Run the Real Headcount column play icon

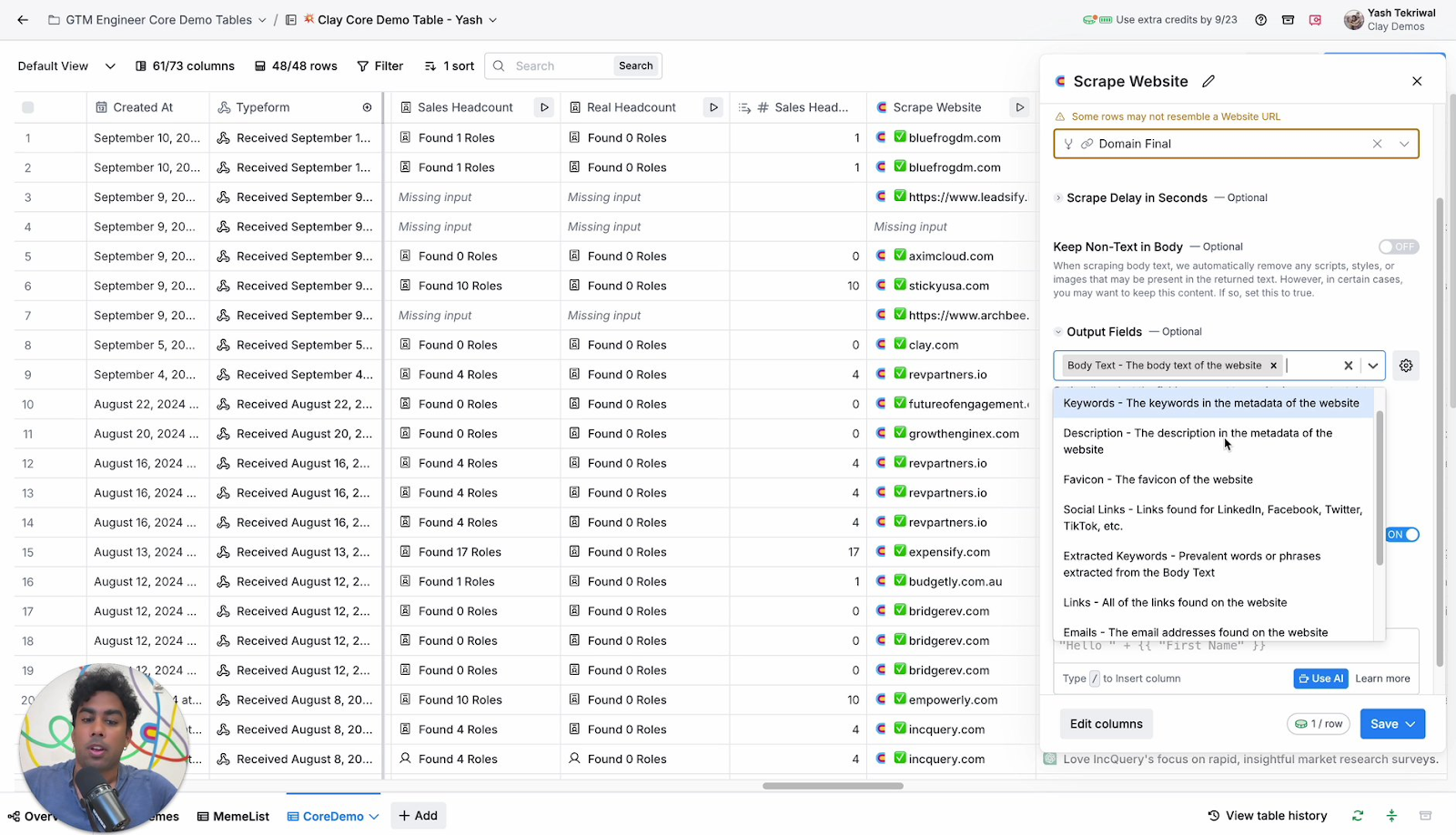point(713,107)
